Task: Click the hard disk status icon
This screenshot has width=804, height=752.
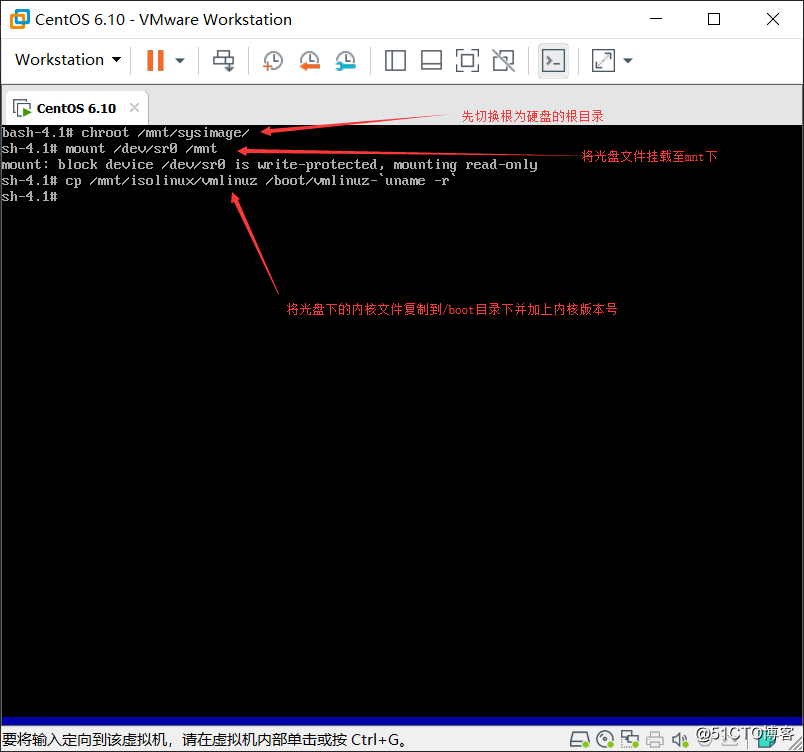Action: coord(580,740)
